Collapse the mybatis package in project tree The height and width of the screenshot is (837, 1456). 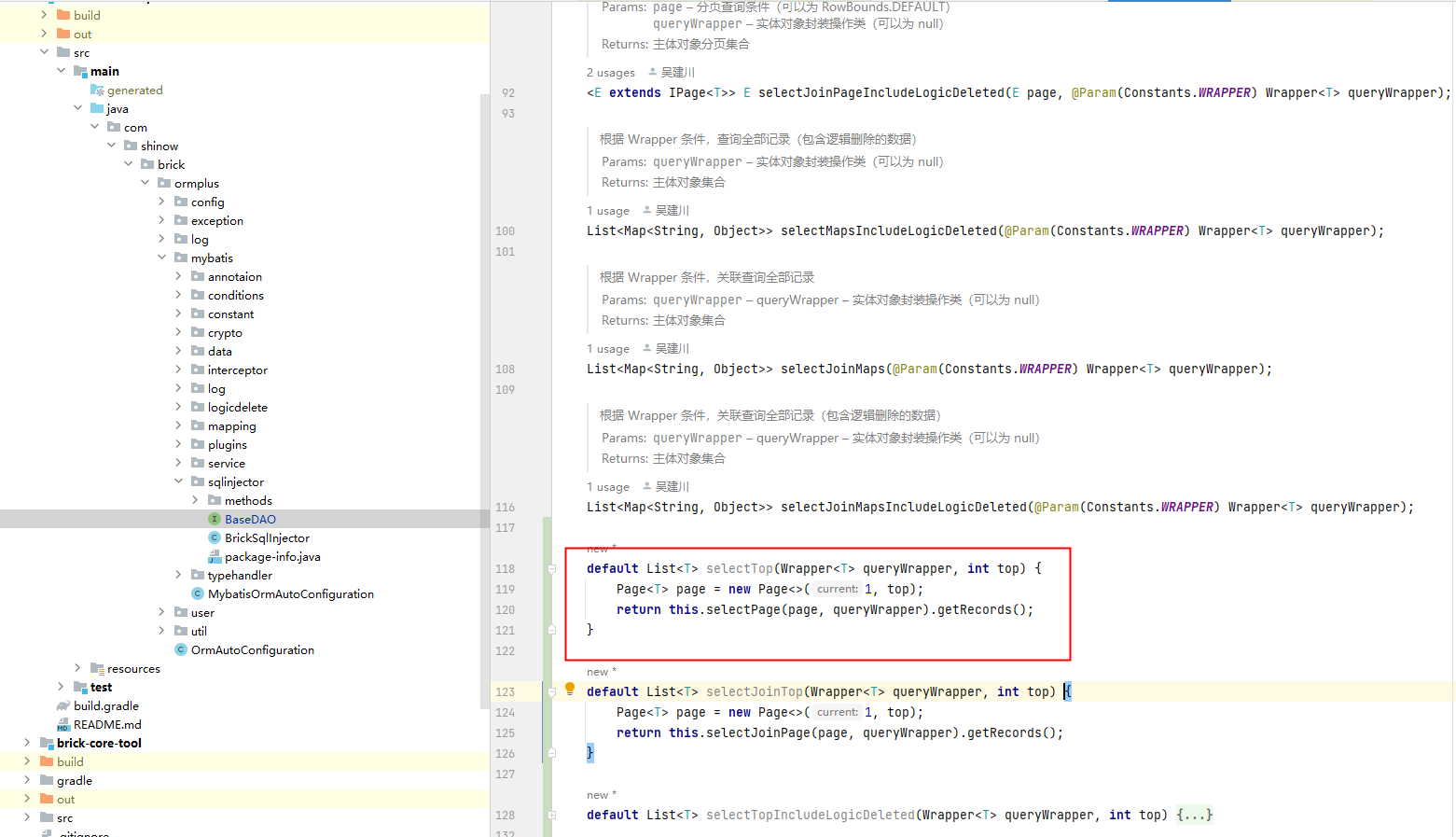click(x=162, y=258)
